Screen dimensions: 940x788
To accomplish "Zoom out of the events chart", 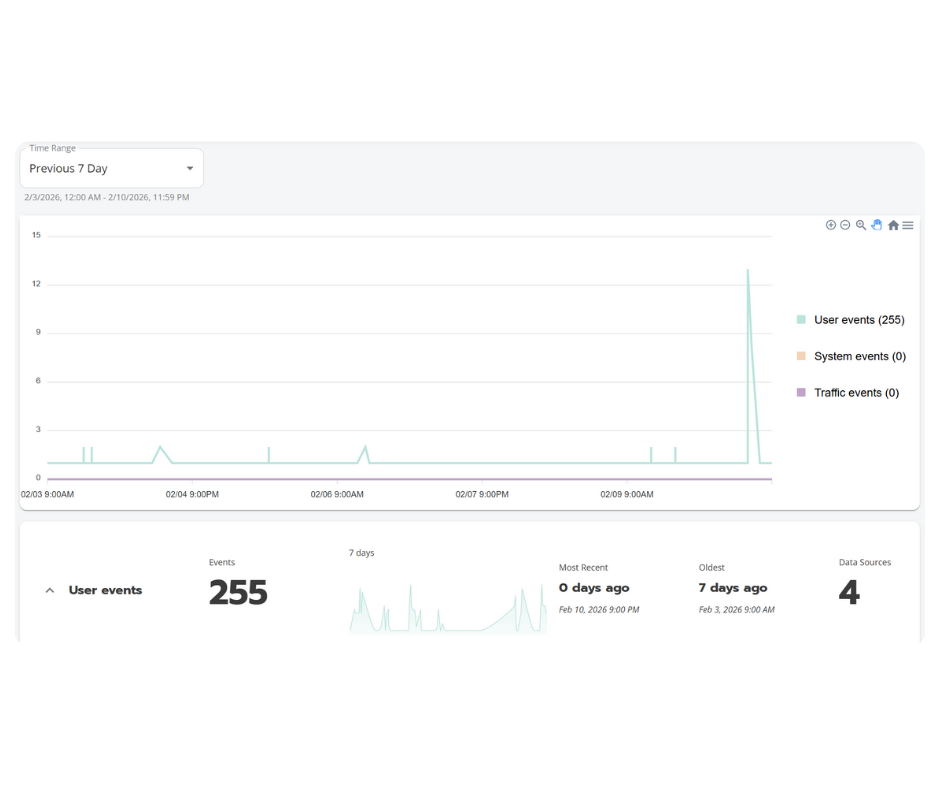I will click(x=845, y=225).
